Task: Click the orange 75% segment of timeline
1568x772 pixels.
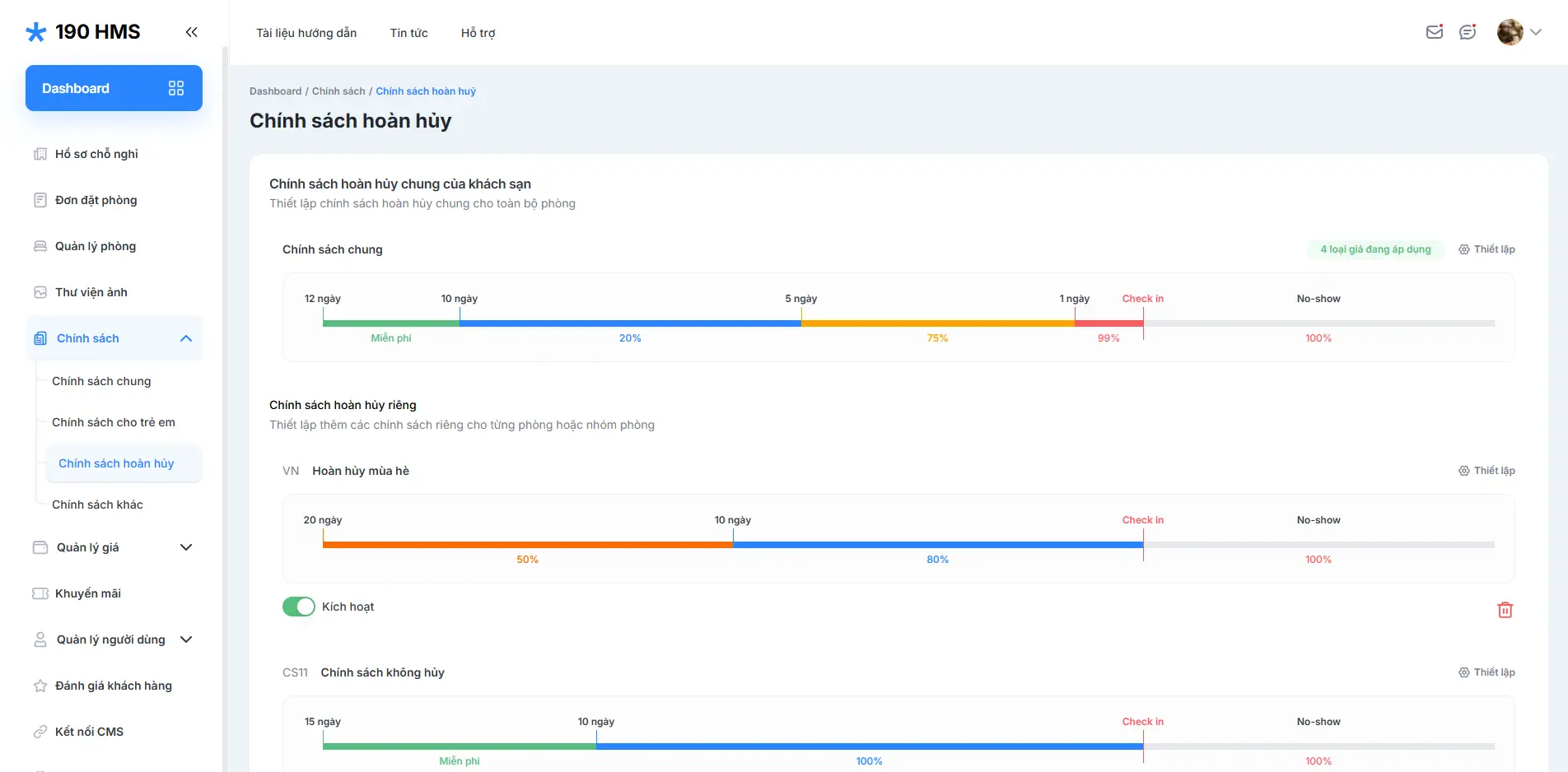Action: click(x=937, y=323)
